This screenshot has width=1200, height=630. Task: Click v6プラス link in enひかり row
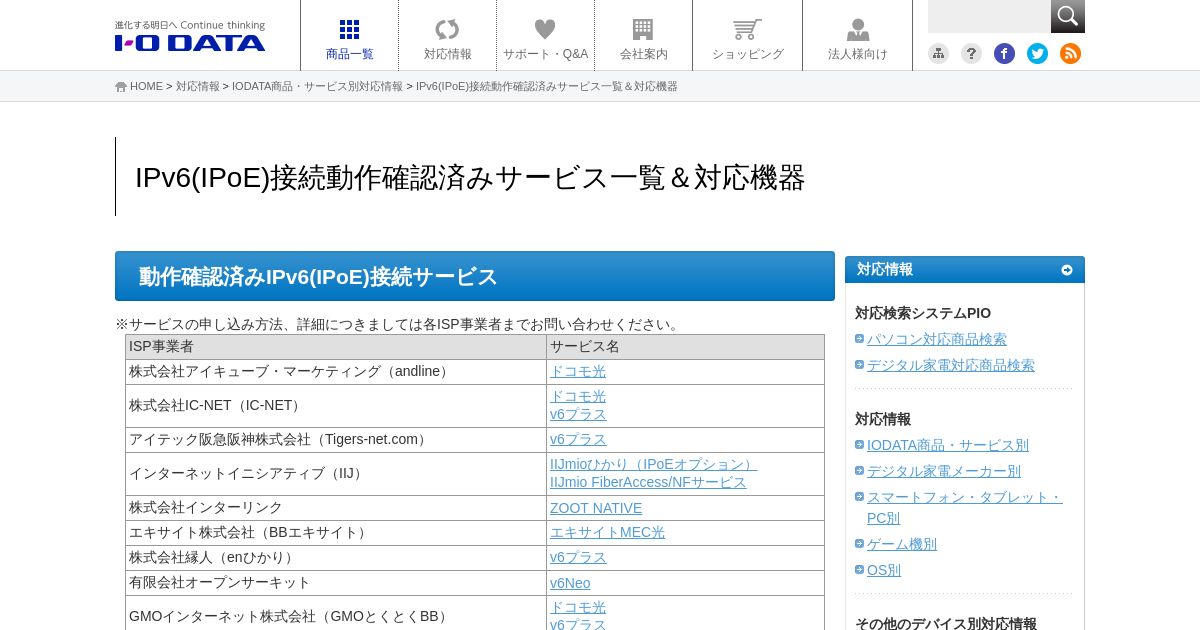(x=578, y=558)
